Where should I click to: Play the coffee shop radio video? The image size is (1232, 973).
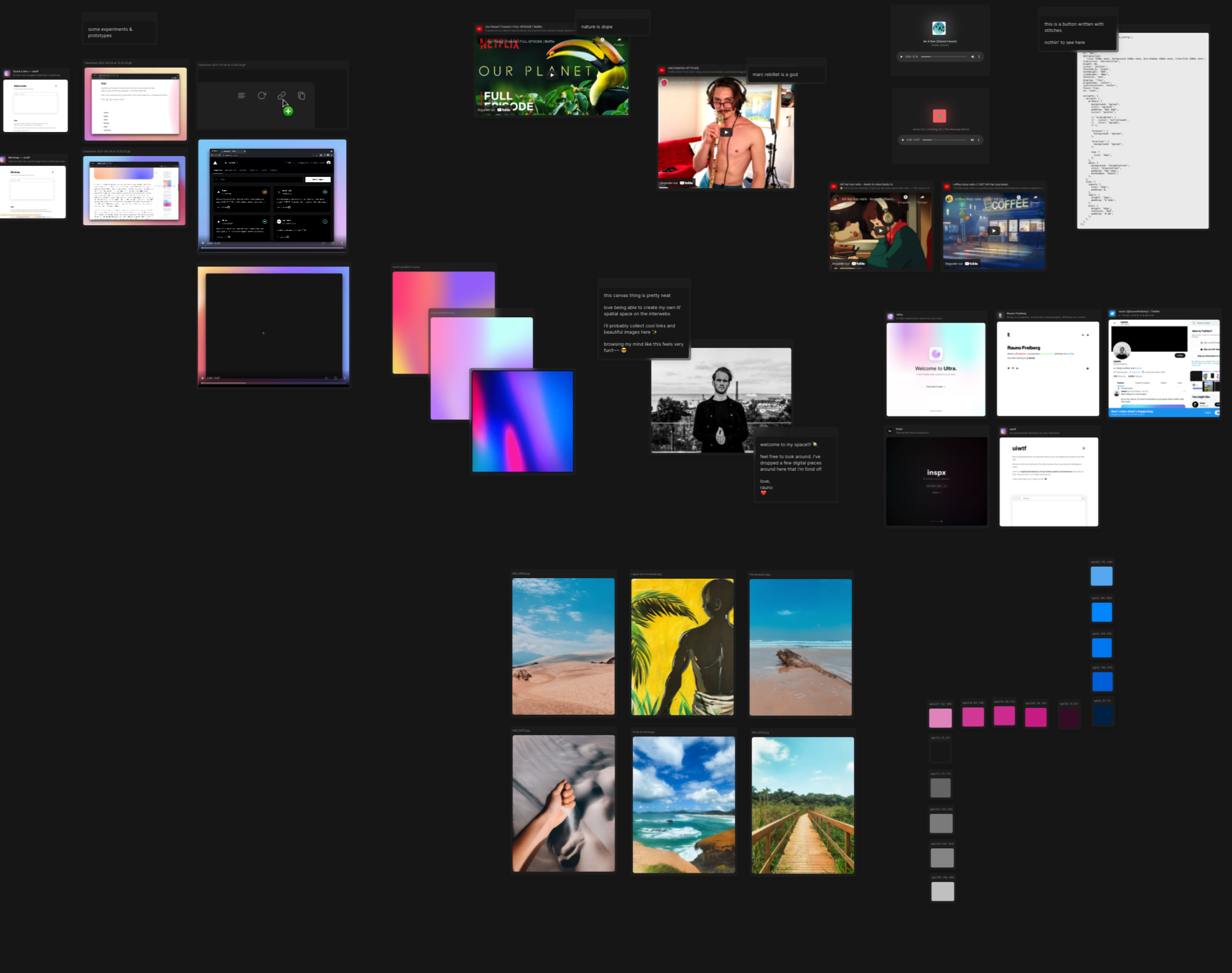pyautogui.click(x=993, y=231)
